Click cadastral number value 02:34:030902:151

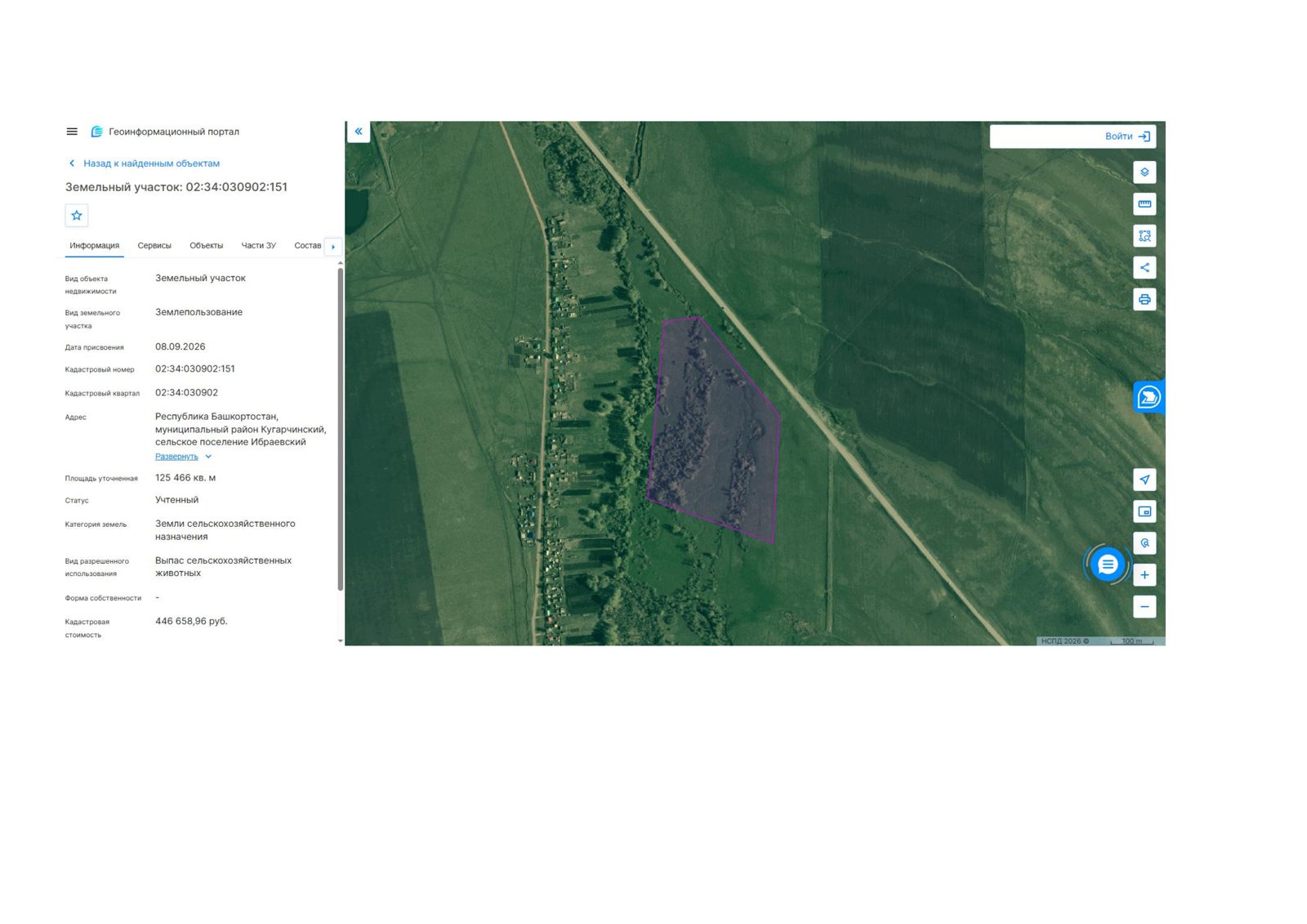point(195,369)
